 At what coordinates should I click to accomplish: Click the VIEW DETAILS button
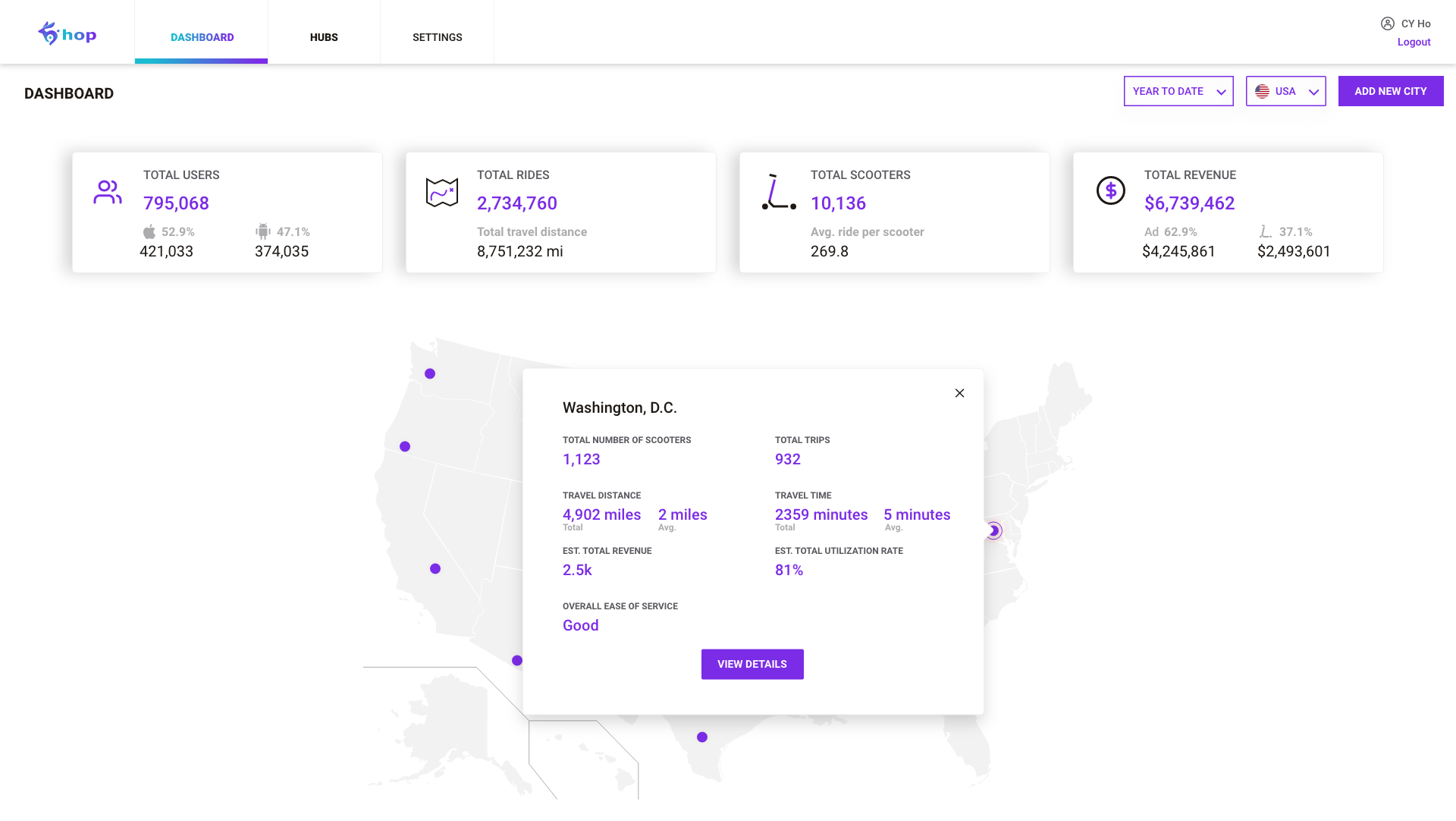(752, 664)
